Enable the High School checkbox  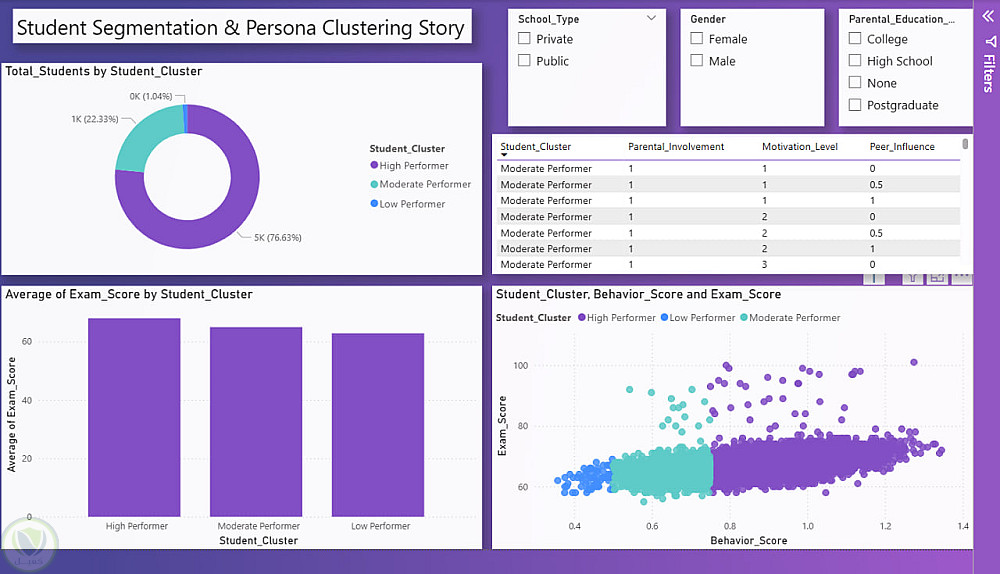[855, 61]
